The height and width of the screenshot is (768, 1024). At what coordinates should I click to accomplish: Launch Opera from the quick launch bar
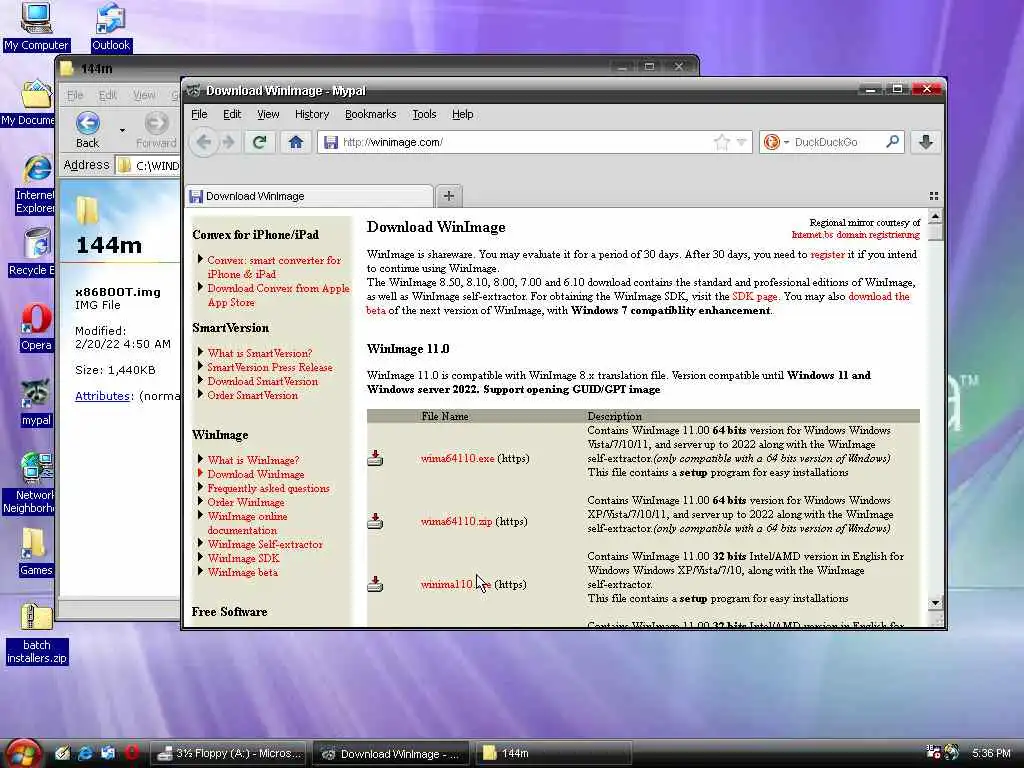[132, 753]
